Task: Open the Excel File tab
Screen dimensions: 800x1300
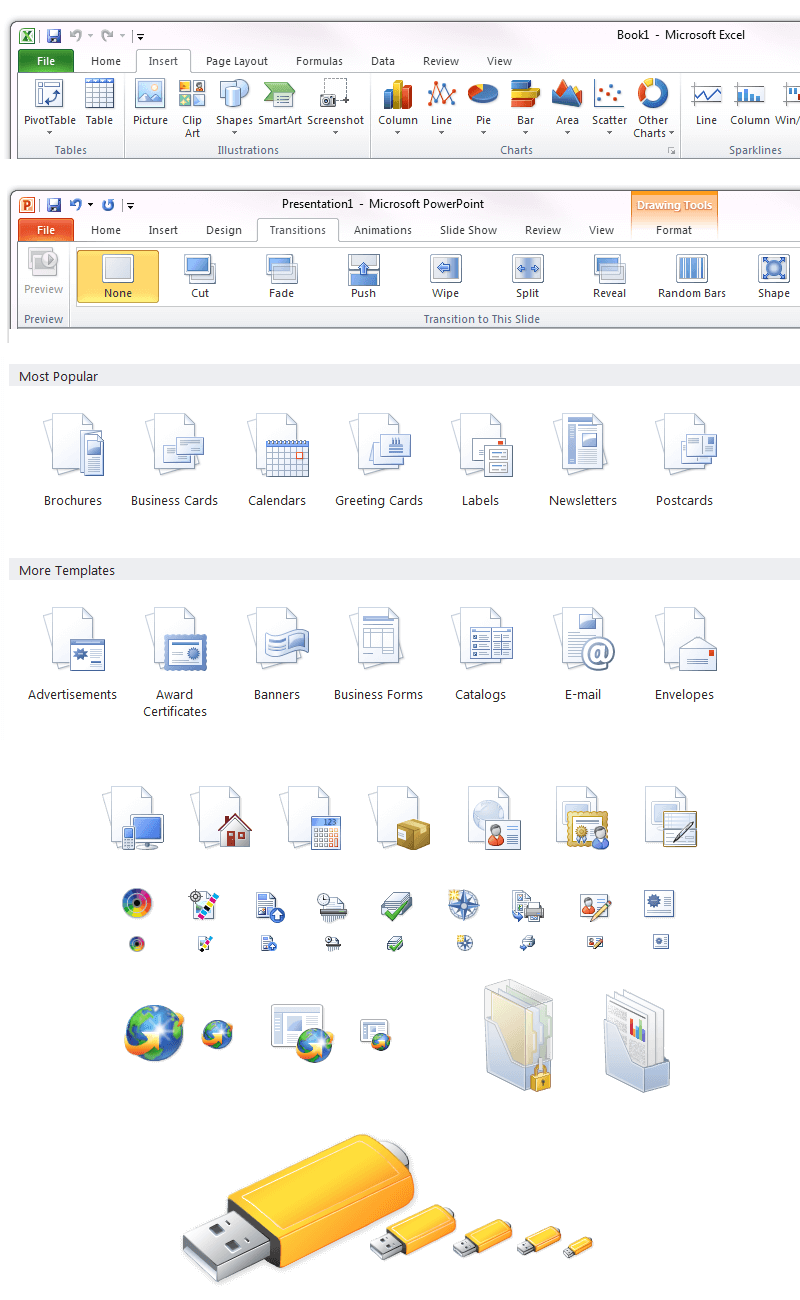Action: coord(46,61)
